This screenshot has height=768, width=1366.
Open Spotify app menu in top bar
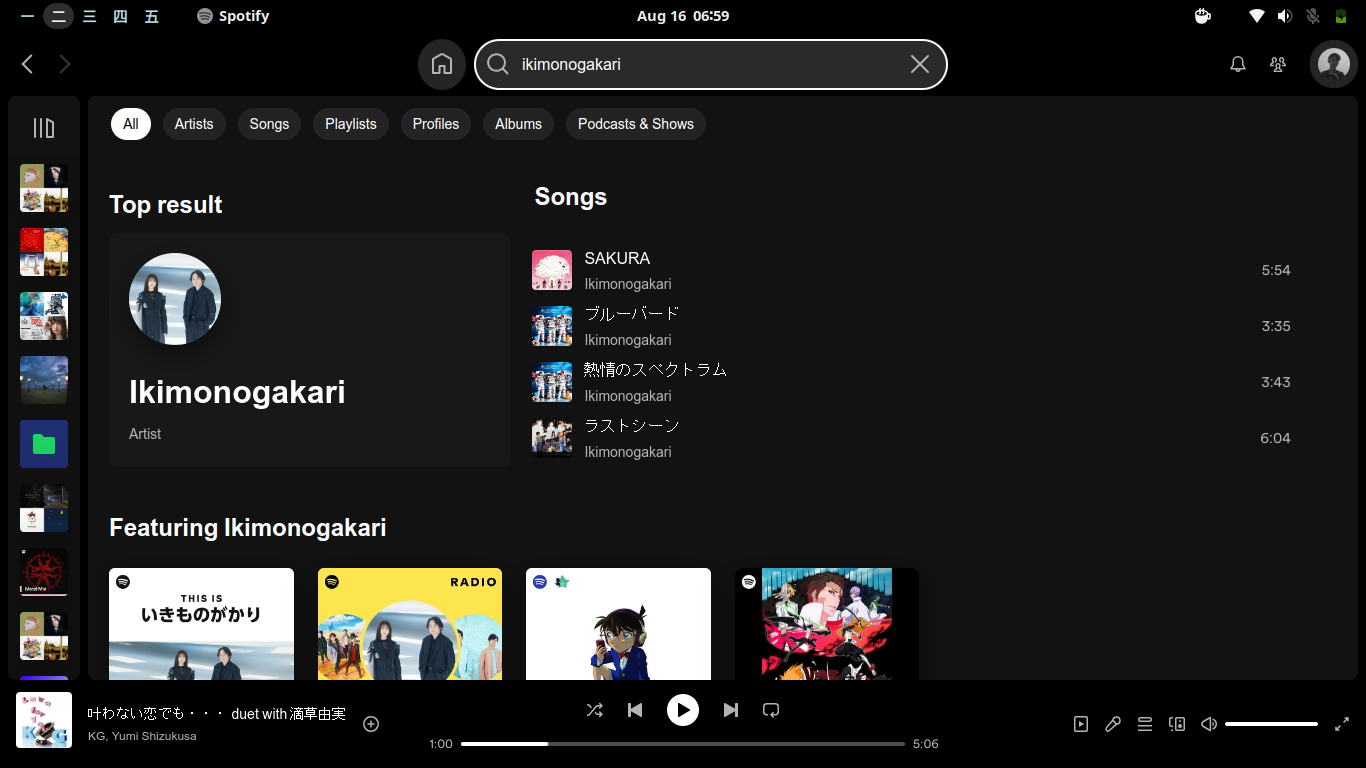coord(233,16)
